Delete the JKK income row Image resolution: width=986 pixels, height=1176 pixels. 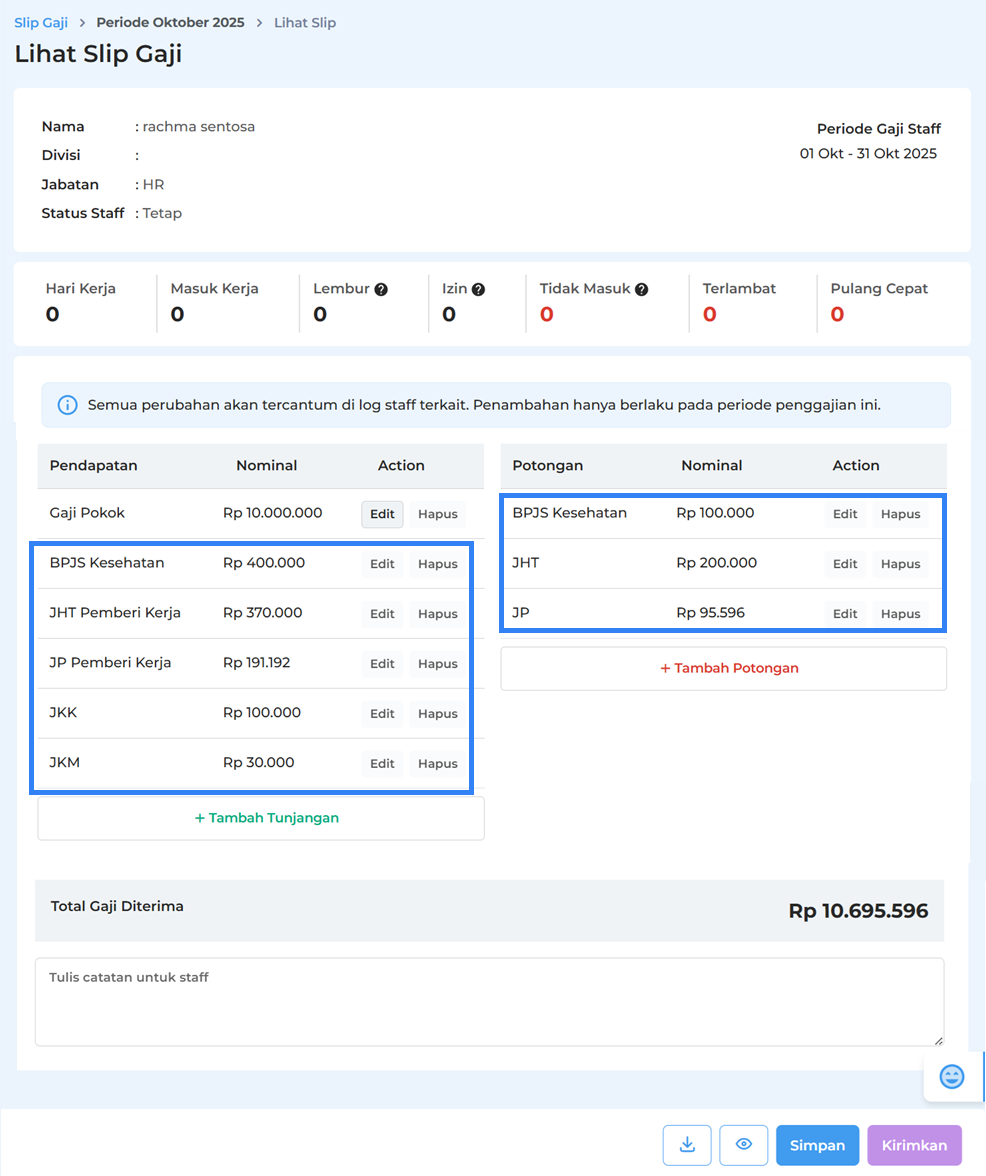437,714
